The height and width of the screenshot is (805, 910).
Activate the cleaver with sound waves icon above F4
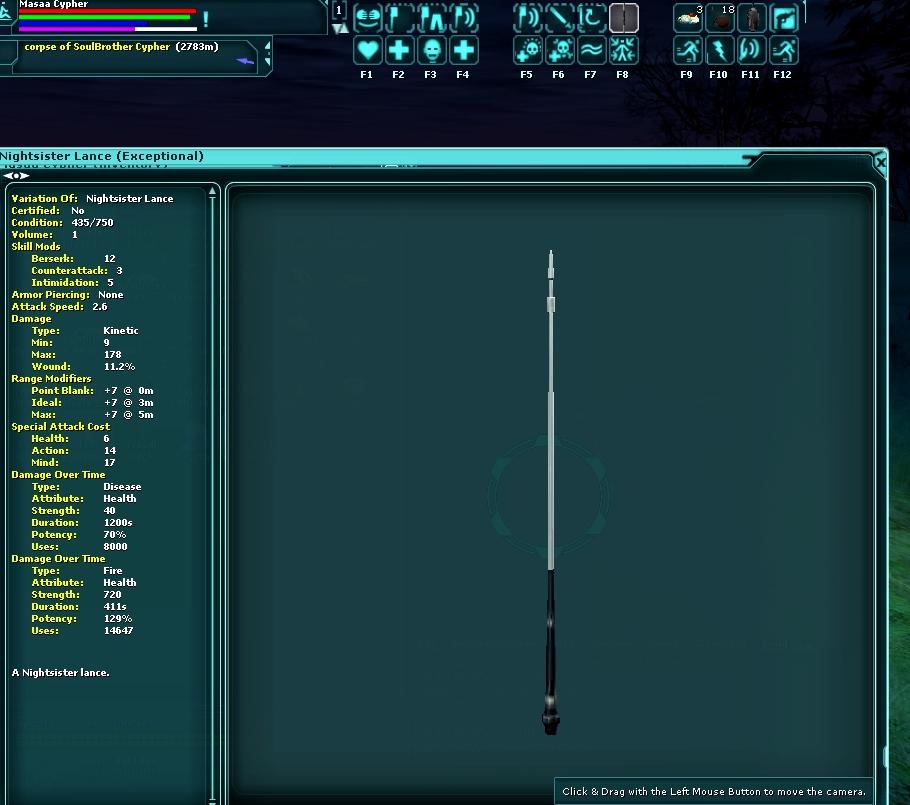464,18
